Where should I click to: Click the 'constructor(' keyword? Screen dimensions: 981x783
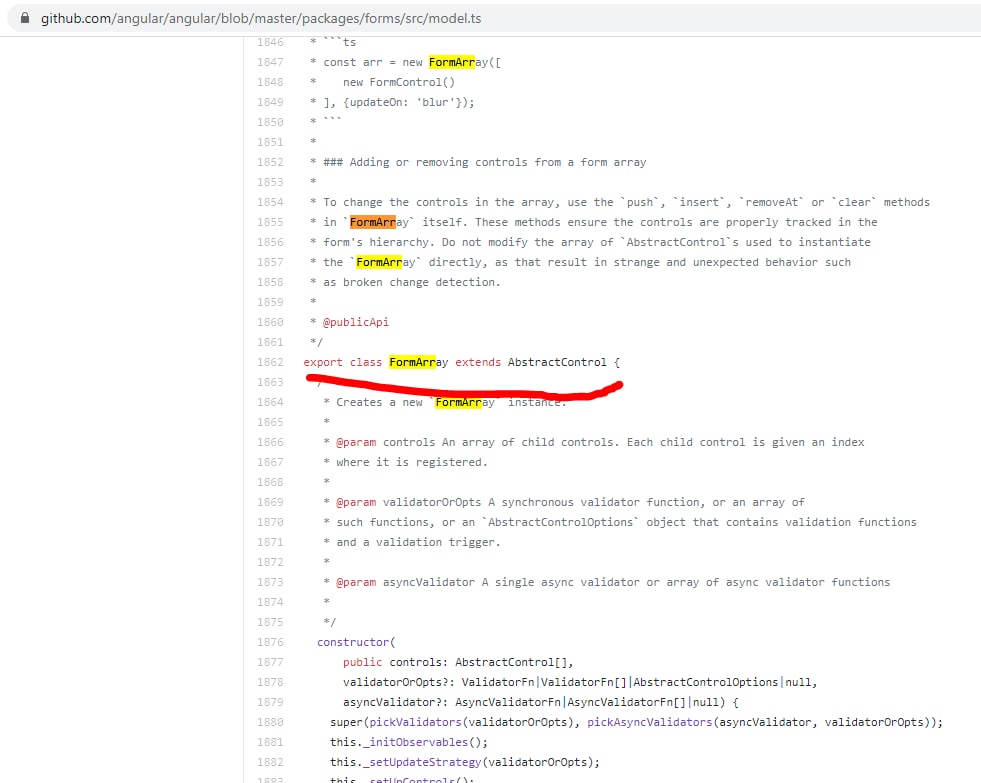click(356, 642)
